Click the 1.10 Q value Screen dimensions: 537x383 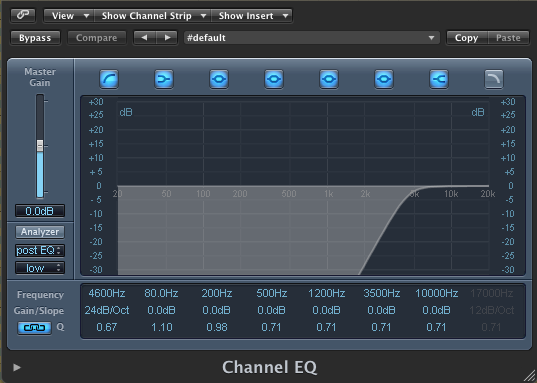click(x=162, y=328)
